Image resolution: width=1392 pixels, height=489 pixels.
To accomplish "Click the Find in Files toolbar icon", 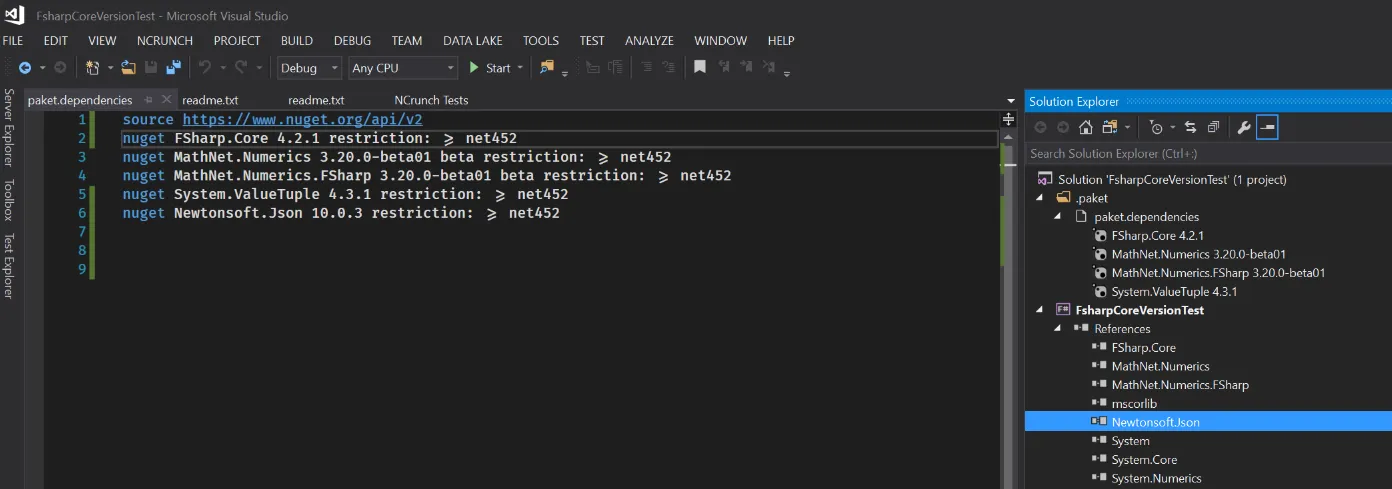I will 547,68.
